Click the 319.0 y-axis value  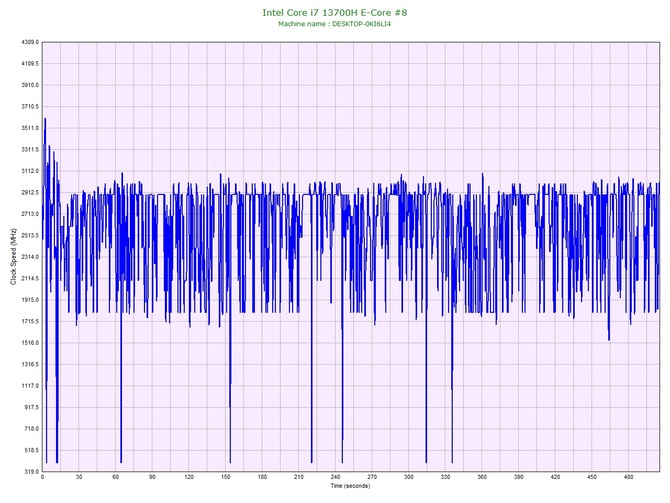[x=31, y=472]
